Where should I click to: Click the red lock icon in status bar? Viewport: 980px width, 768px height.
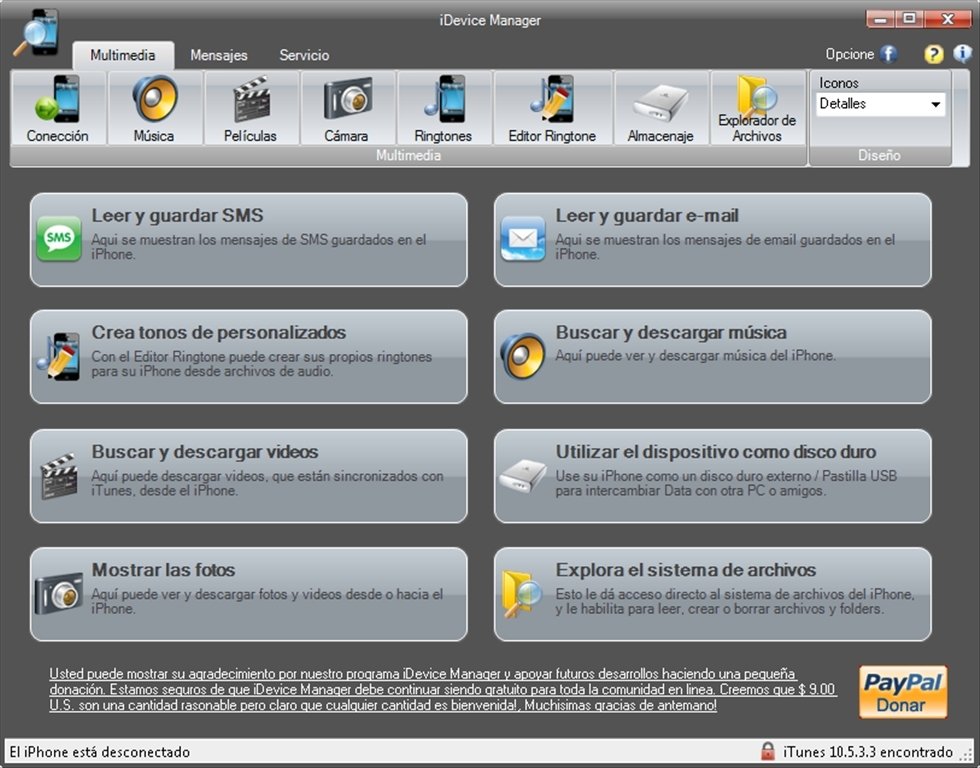coord(768,751)
